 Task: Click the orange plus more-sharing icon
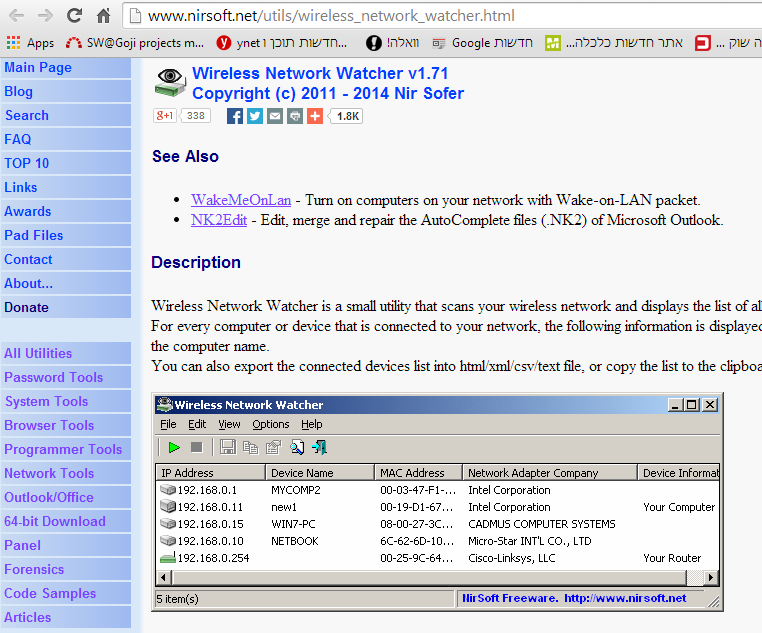[314, 116]
